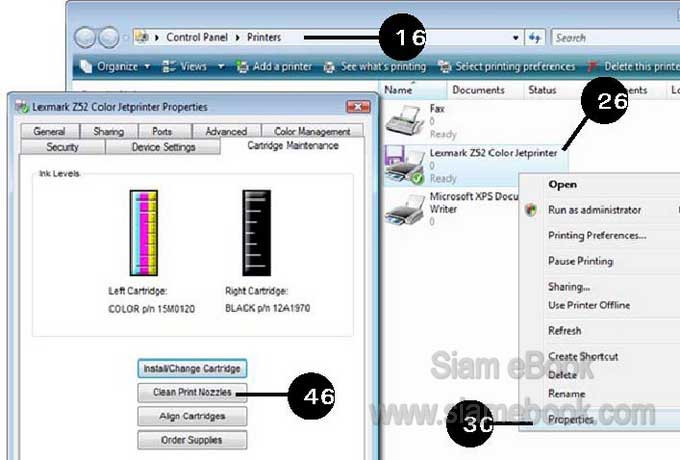Click the Organize toolbar icon
Image resolution: width=680 pixels, height=460 pixels.
86,66
